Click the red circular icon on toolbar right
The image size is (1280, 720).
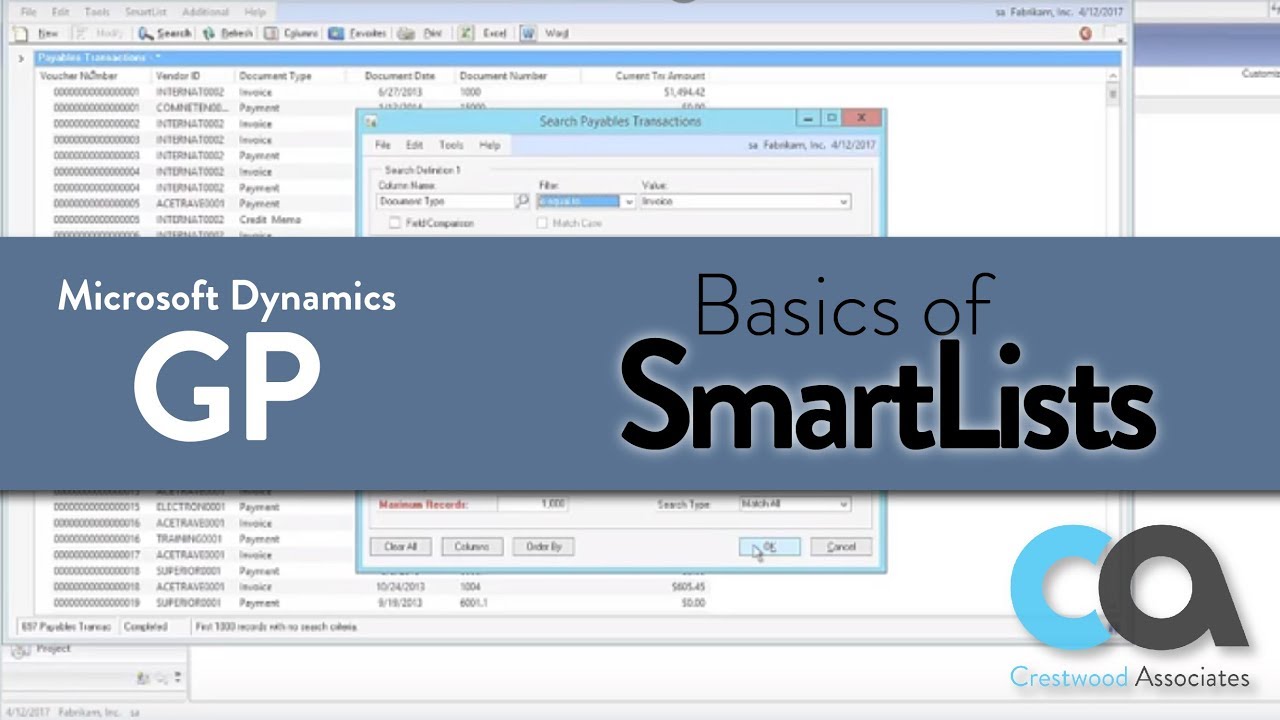point(1086,33)
